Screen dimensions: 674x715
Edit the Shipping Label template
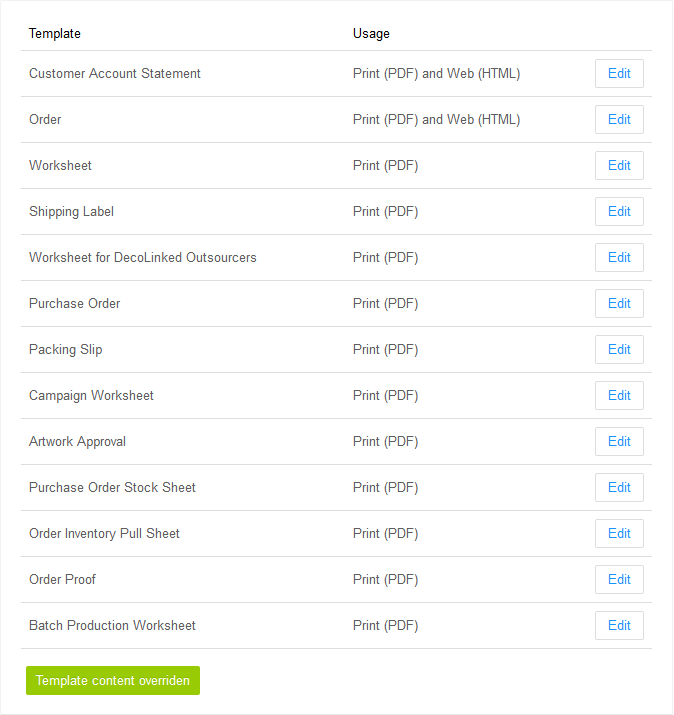[619, 212]
